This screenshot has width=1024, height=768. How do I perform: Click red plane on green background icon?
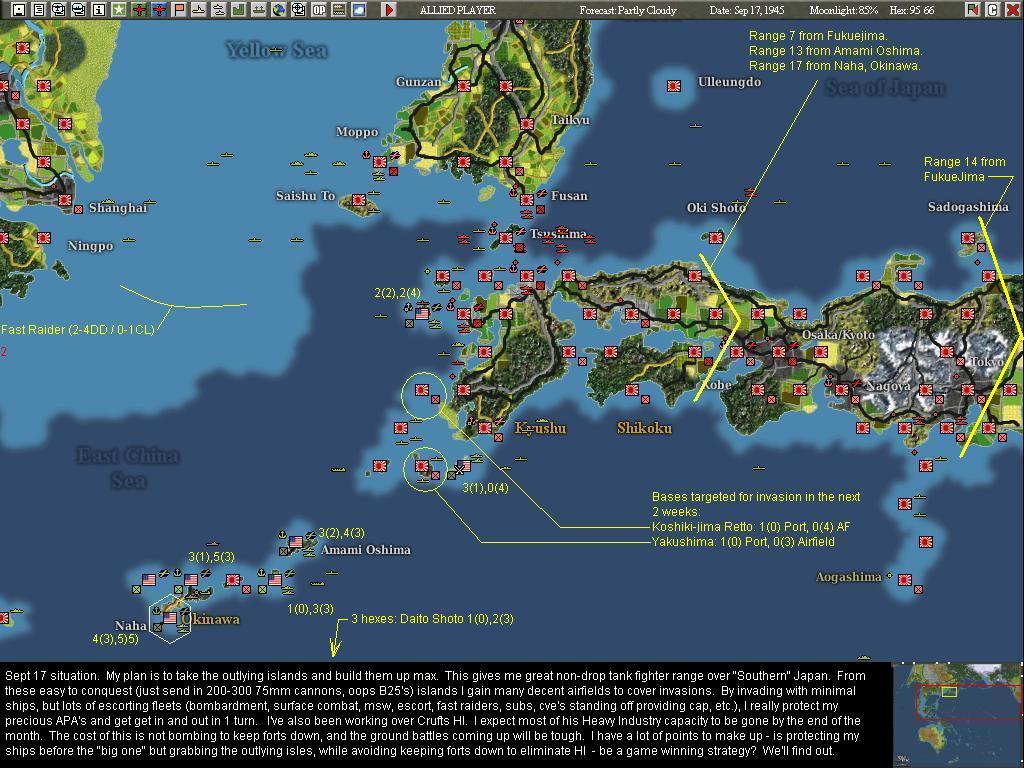click(139, 9)
